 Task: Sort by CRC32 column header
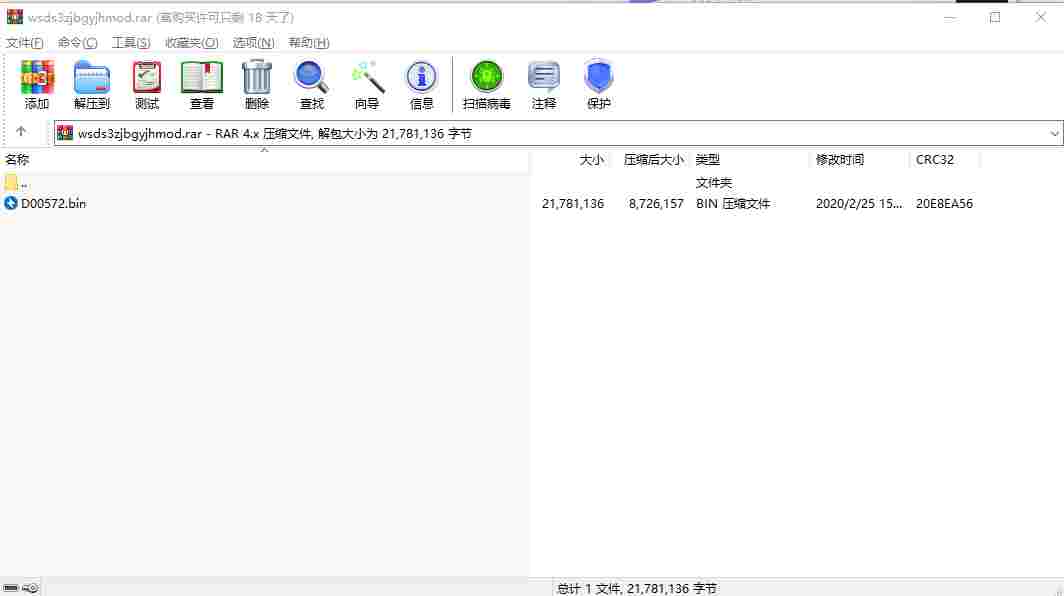[945, 160]
